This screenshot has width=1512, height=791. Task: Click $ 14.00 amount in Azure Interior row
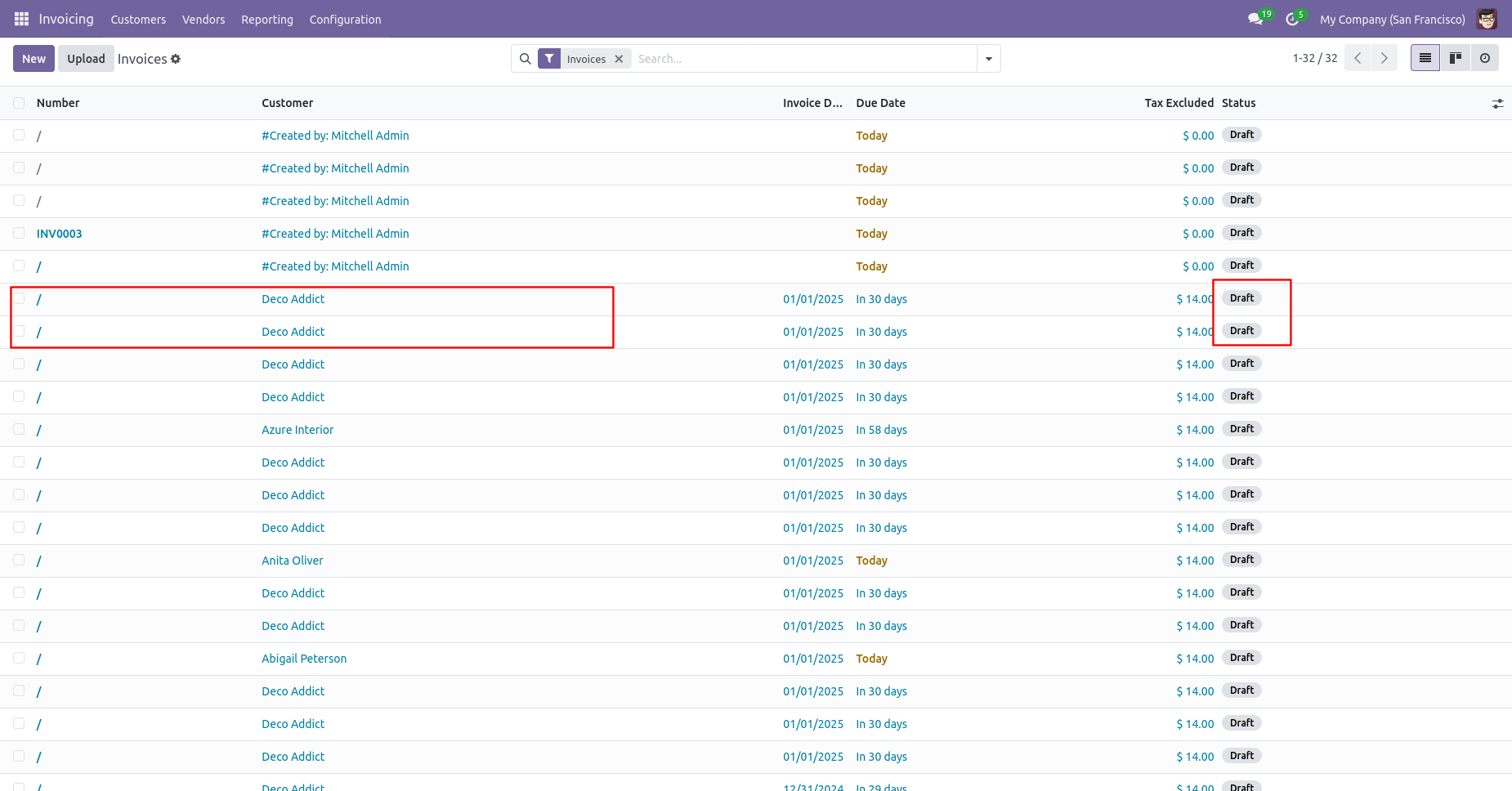1195,430
